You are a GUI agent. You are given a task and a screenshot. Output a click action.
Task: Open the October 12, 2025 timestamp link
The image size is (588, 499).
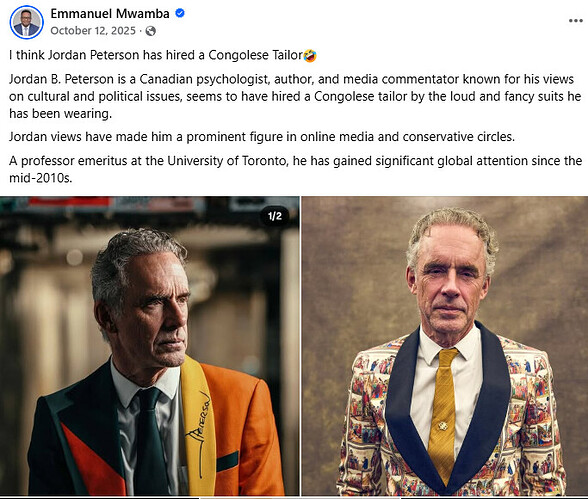[93, 31]
